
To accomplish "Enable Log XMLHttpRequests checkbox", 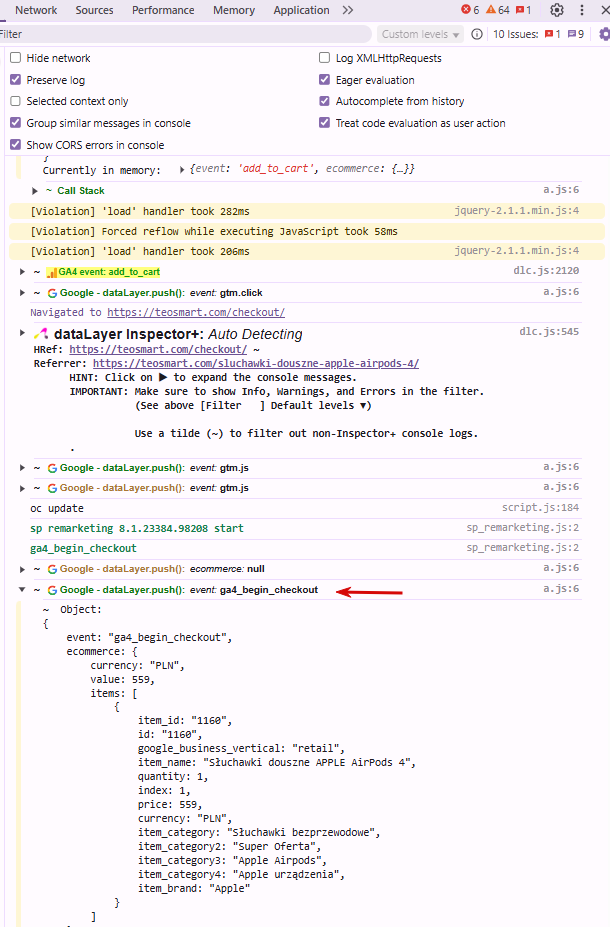I will pos(324,57).
